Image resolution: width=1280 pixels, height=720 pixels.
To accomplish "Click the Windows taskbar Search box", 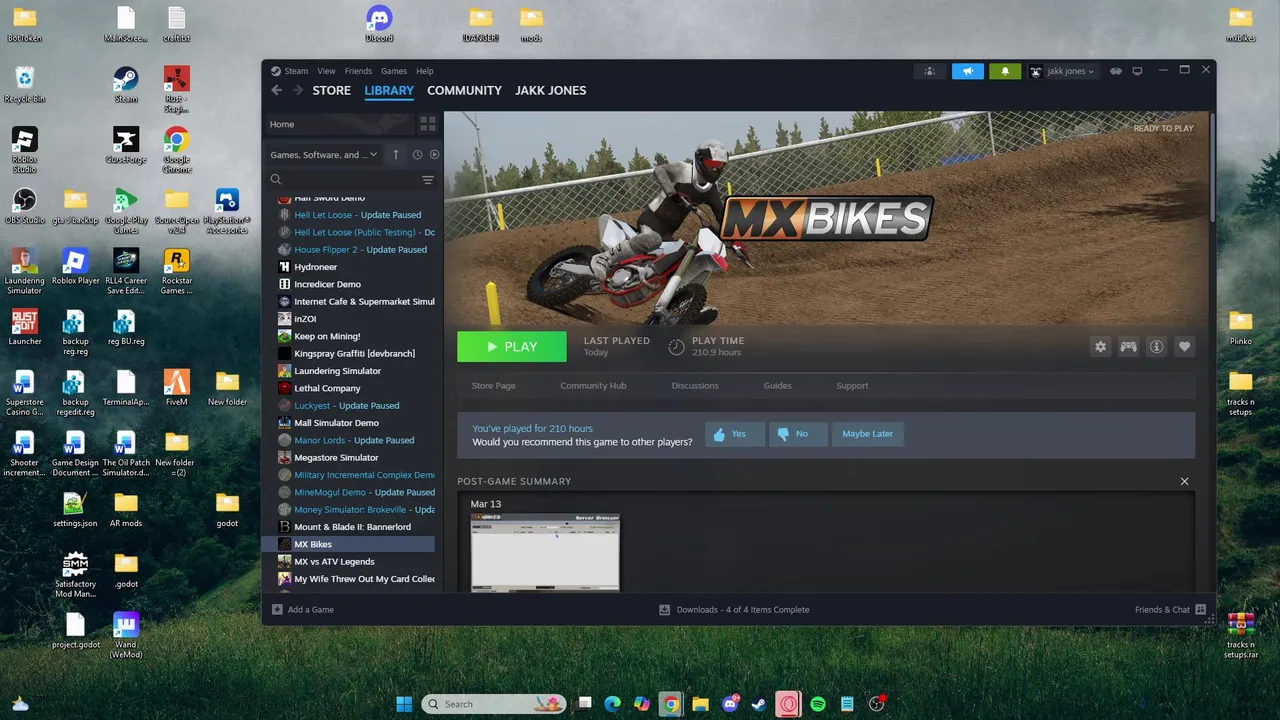I will 494,704.
